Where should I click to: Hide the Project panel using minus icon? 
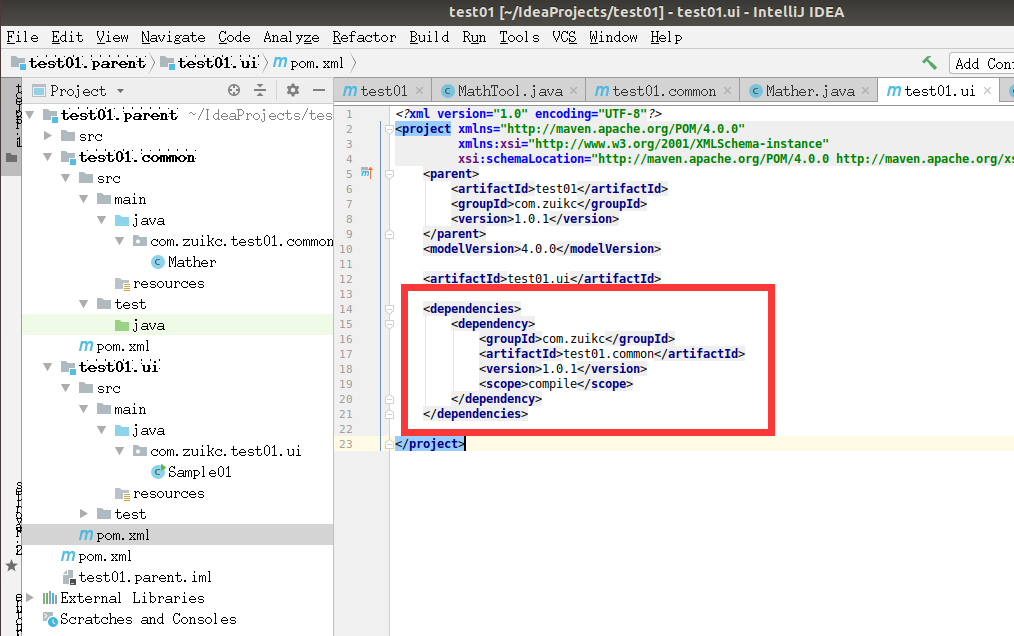[x=318, y=91]
